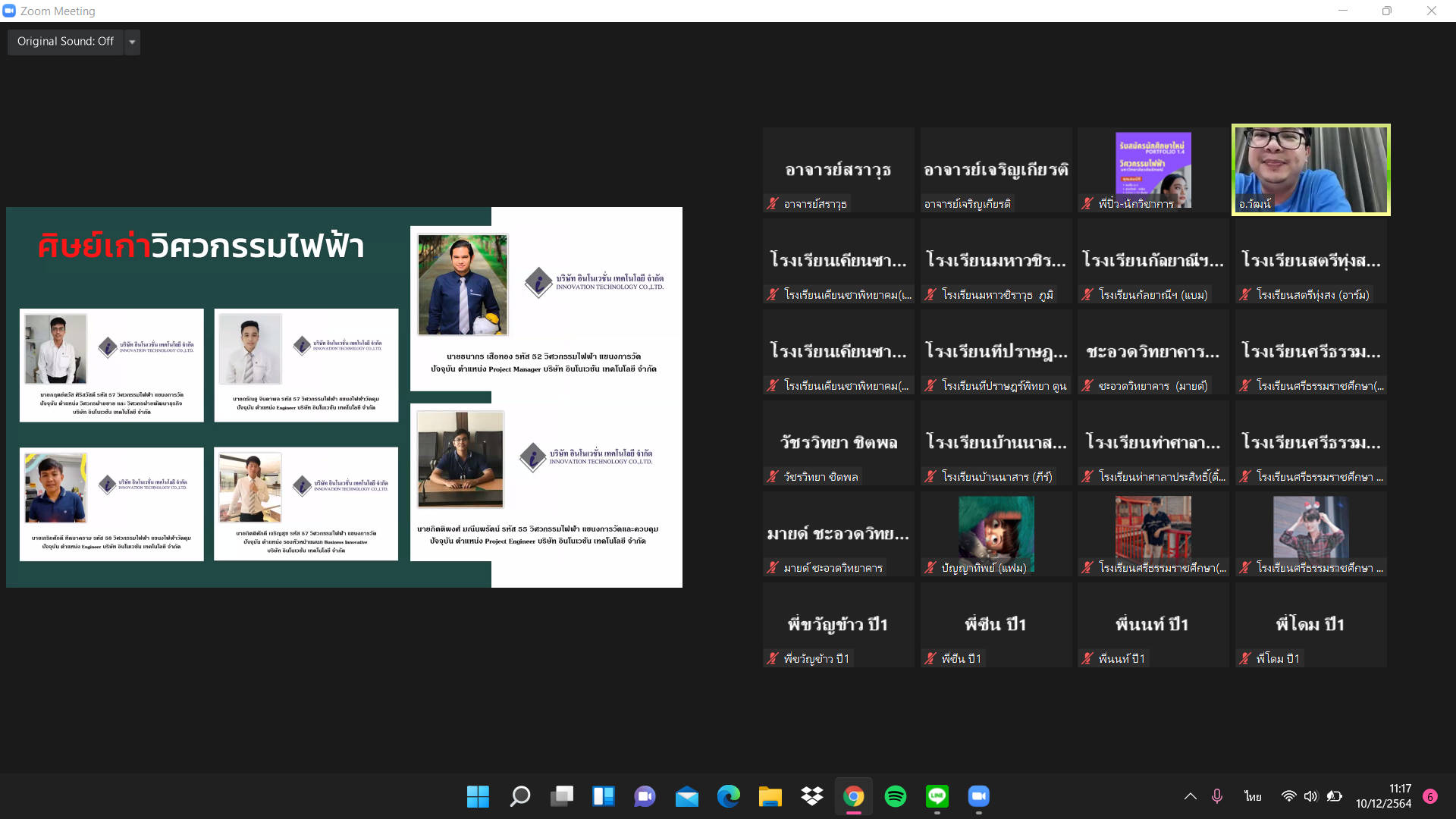Expand the Original Sound dropdown arrow
Screen dimensions: 1456x819
click(x=133, y=42)
